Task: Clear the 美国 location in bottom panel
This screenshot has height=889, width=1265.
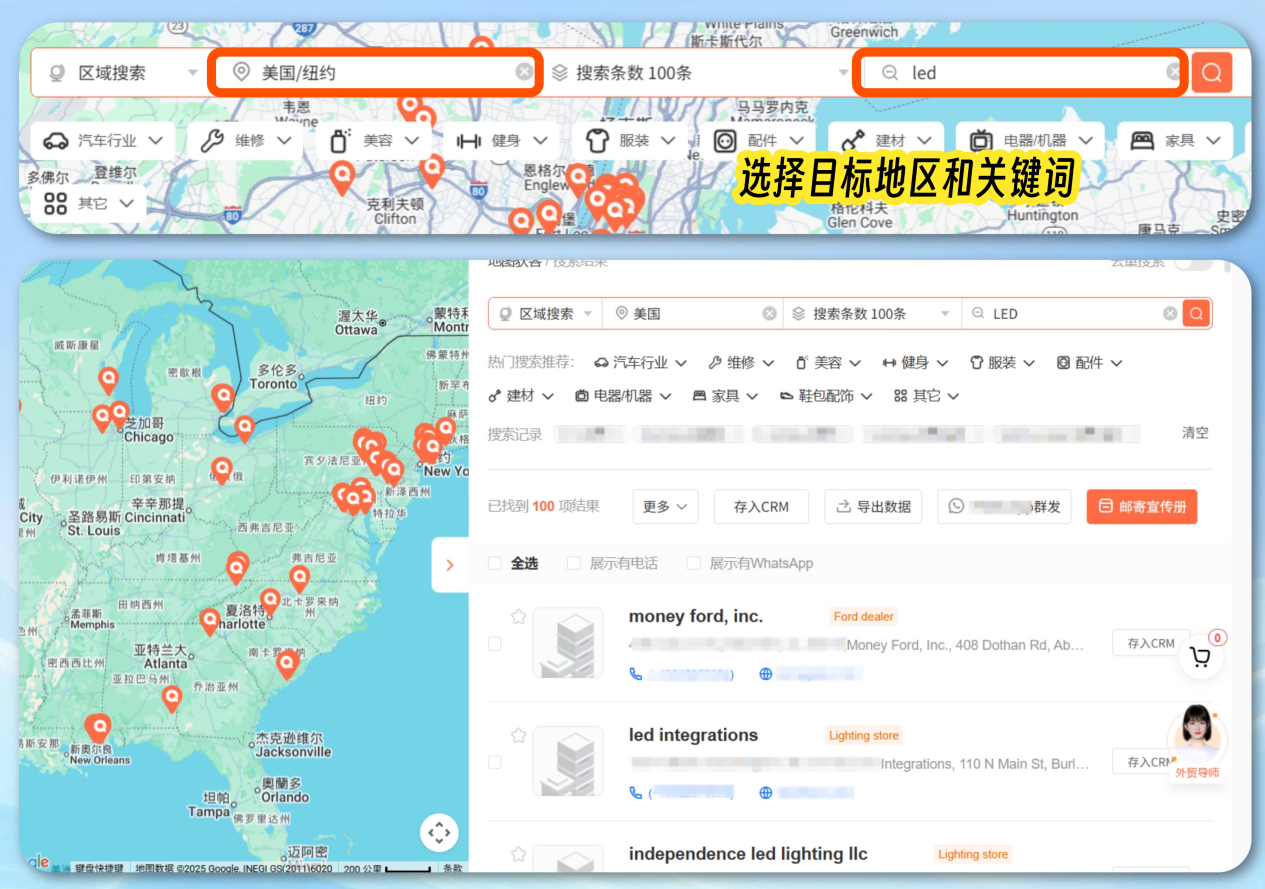Action: pyautogui.click(x=769, y=313)
